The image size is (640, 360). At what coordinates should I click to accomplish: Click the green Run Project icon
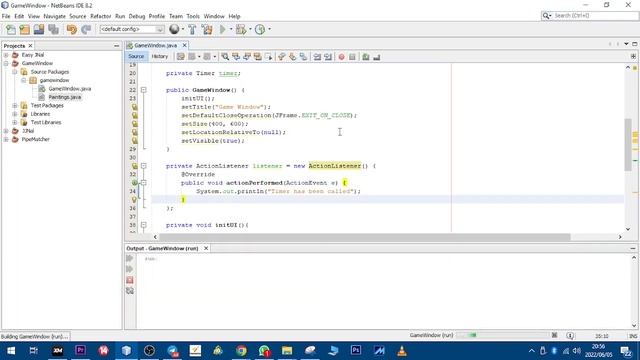coord(223,29)
